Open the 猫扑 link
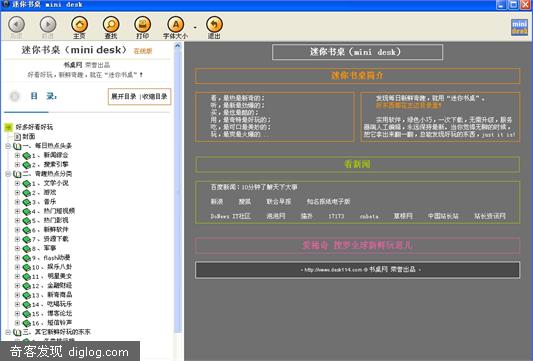 pyautogui.click(x=307, y=216)
